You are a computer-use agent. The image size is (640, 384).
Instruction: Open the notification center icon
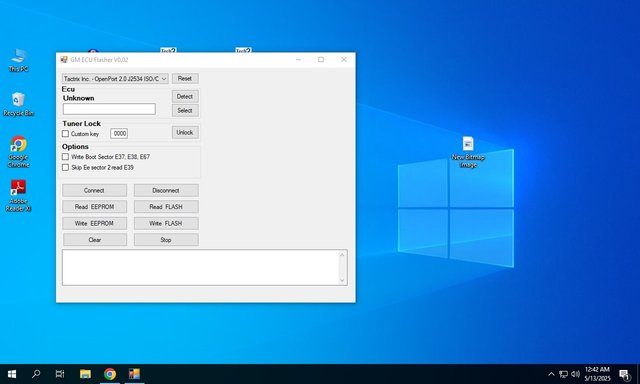[x=625, y=374]
